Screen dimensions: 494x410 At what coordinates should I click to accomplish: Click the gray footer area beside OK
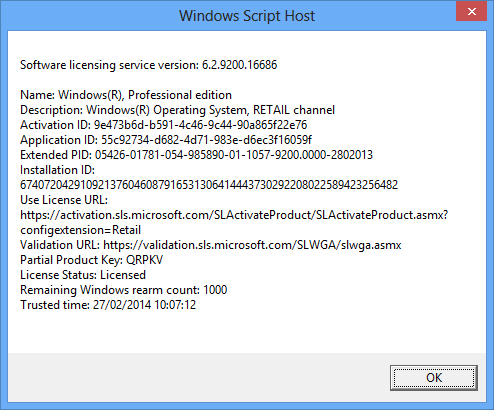tap(199, 377)
